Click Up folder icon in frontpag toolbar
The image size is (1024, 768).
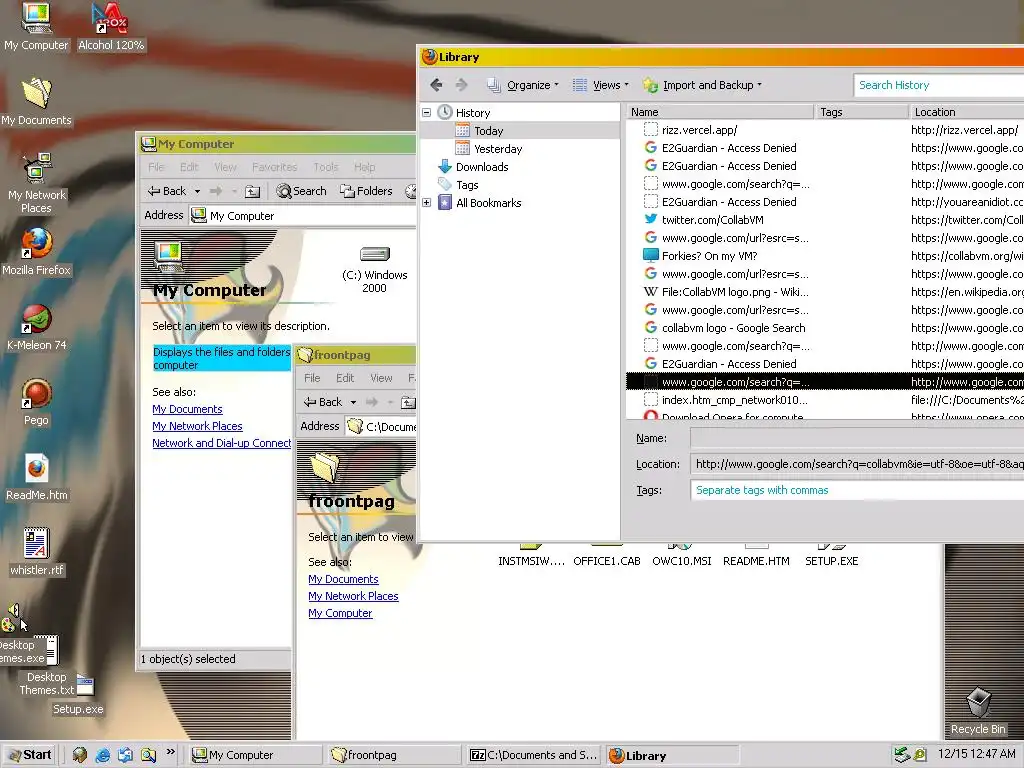(408, 402)
